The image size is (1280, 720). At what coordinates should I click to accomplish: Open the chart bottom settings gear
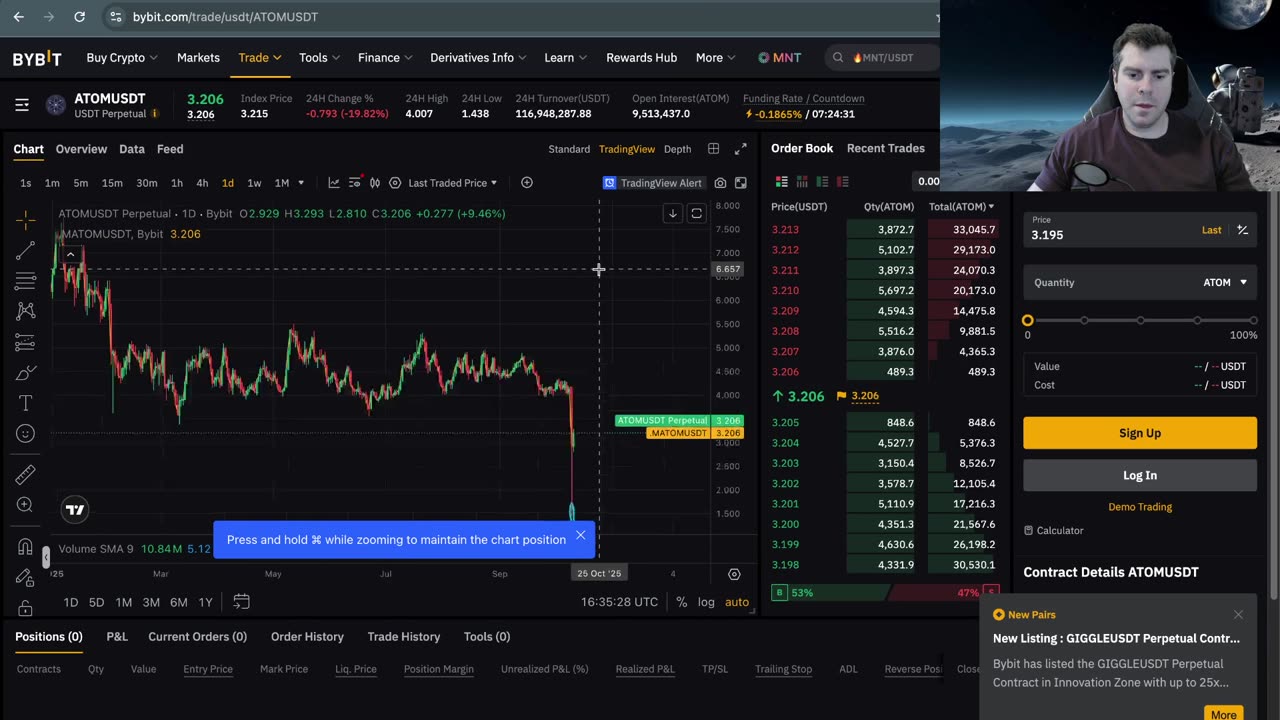point(734,574)
